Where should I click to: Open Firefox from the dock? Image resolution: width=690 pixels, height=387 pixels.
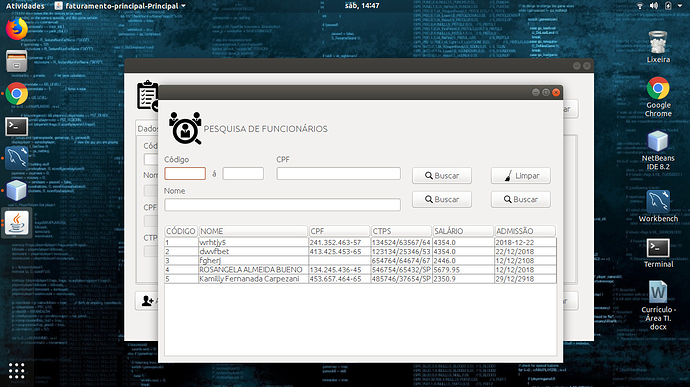tap(17, 29)
